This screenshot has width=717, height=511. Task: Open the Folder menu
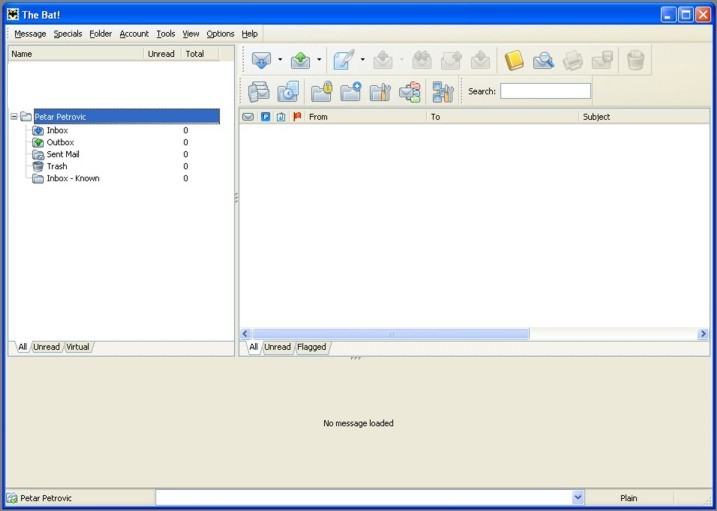click(x=101, y=34)
